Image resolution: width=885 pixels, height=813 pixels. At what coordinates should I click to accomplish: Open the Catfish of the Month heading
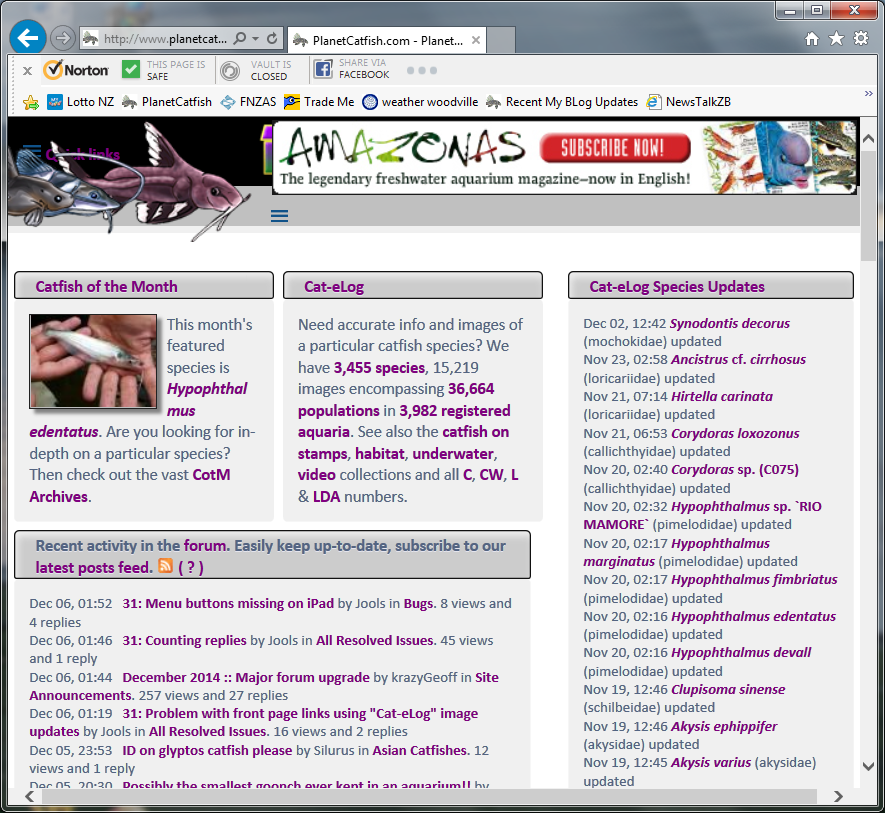tap(106, 287)
